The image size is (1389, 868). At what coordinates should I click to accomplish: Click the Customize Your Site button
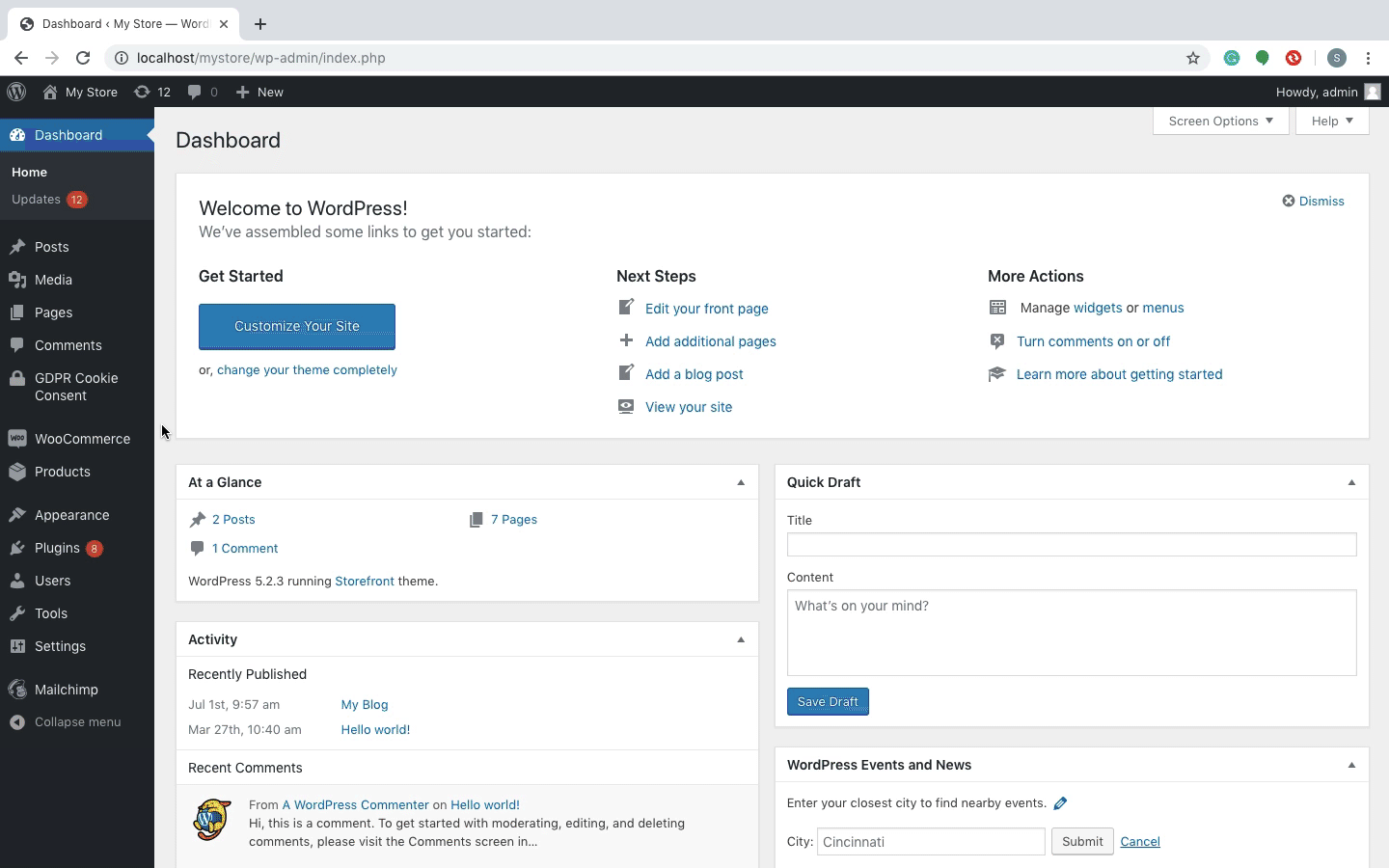[x=297, y=327]
